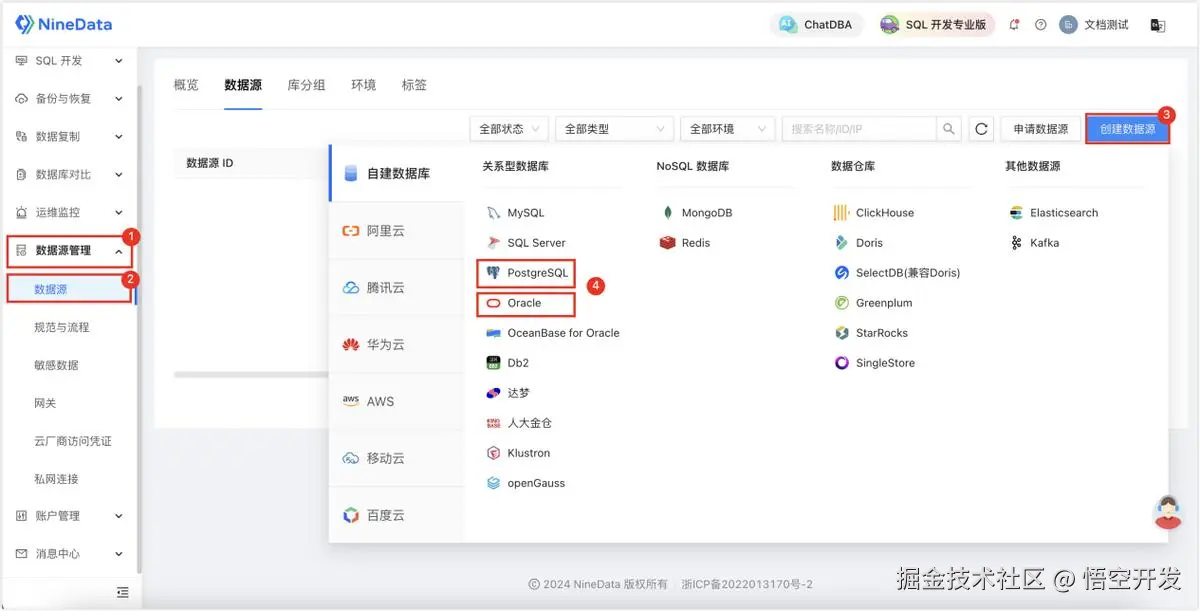The image size is (1200, 611).
Task: Switch language with the translate icon
Action: point(1158,25)
